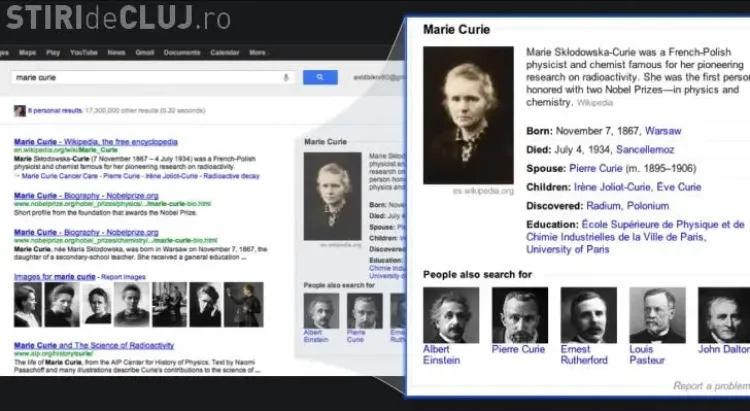Select Louis Pasteur photo in large panel

[657, 314]
